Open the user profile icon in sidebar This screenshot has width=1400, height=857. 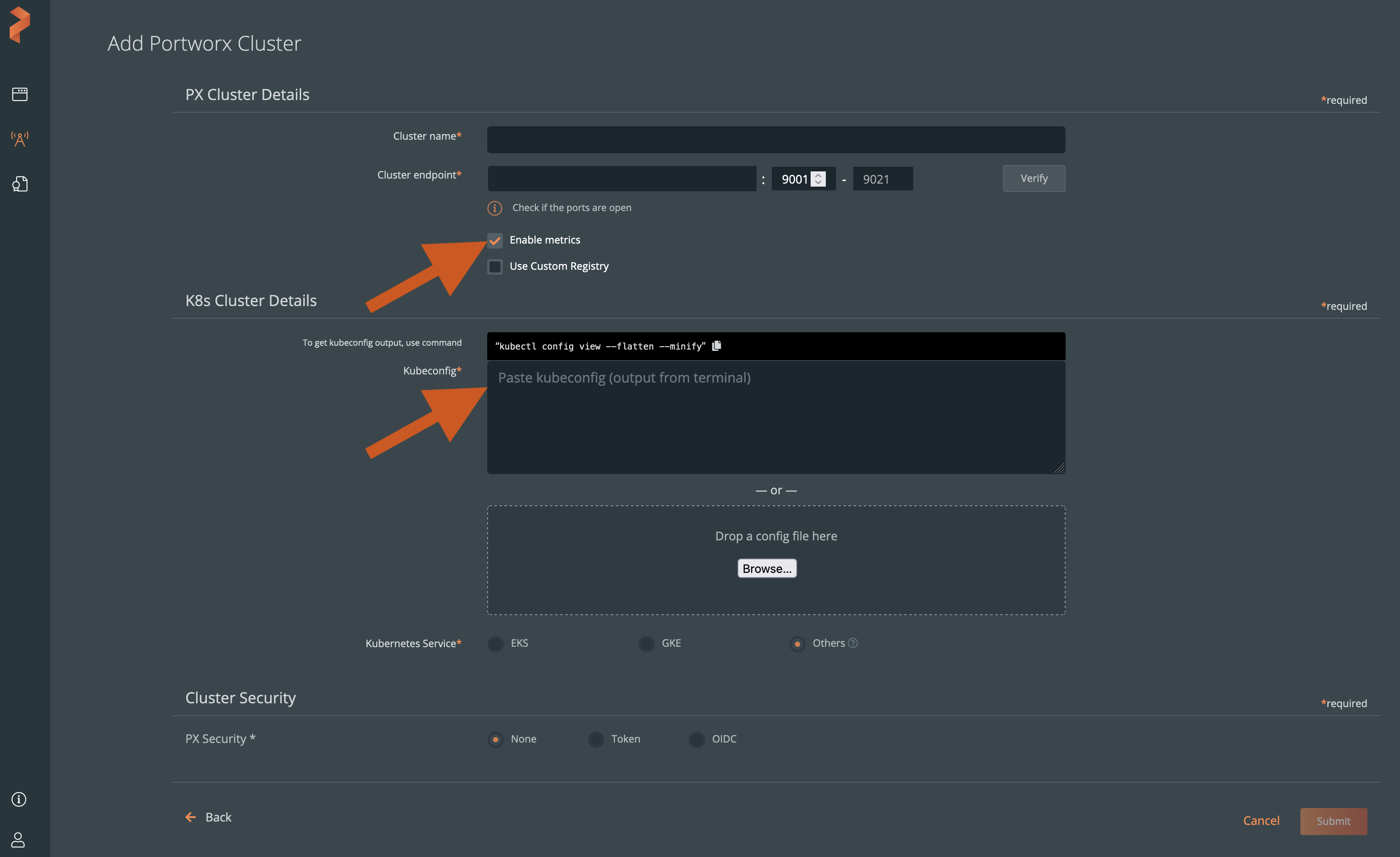click(18, 839)
